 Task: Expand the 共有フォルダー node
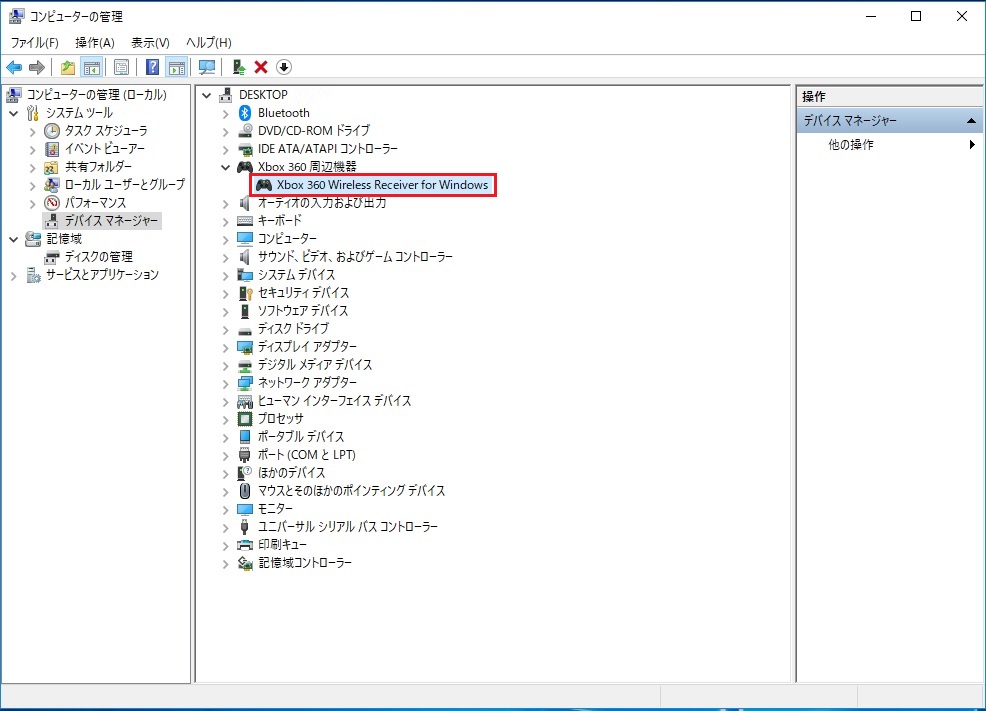32,168
